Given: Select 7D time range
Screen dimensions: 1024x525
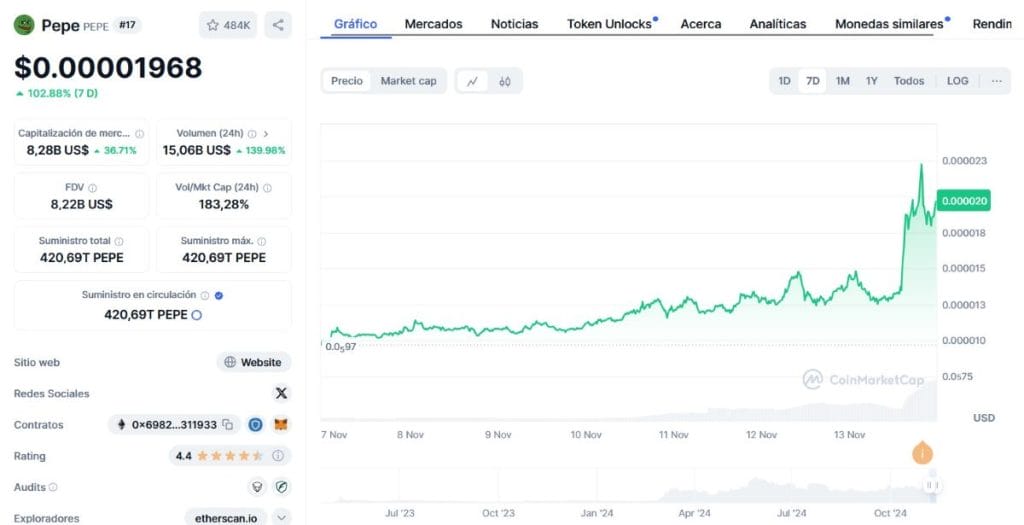Looking at the screenshot, I should click(x=812, y=81).
